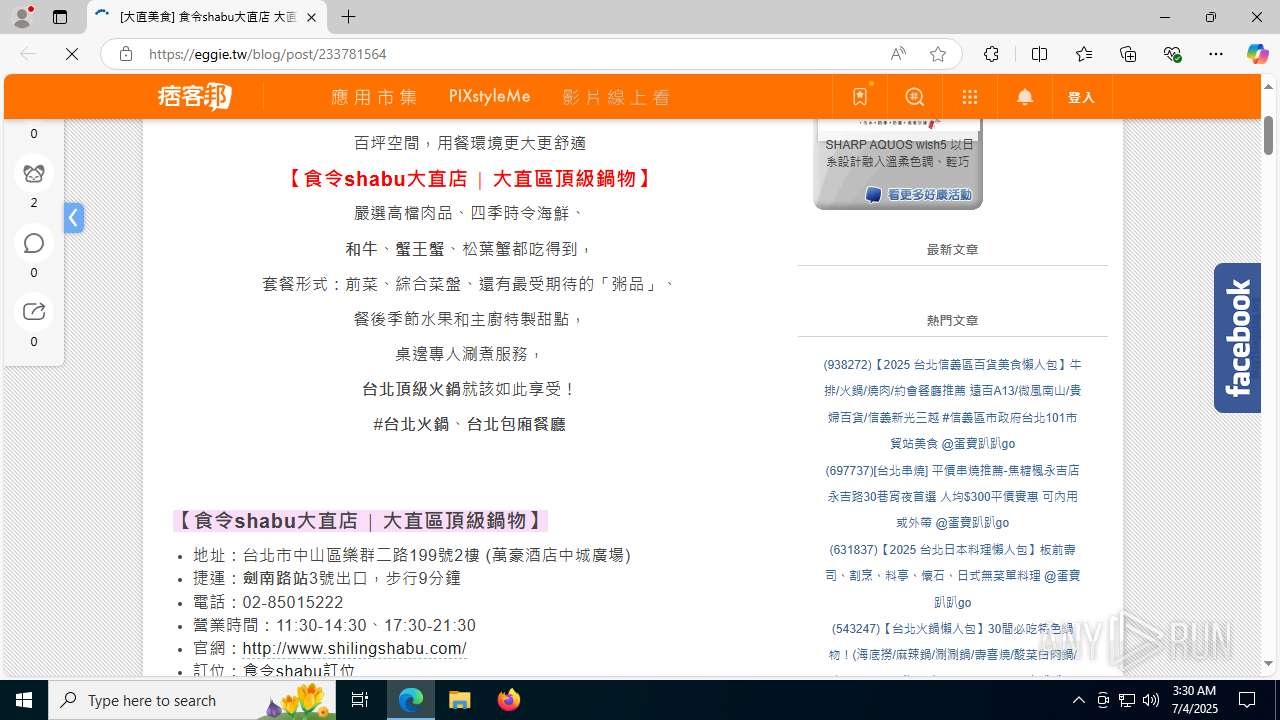Open the 台北串燒 平價串燒推薦 article
The width and height of the screenshot is (1280, 720).
pos(952,496)
